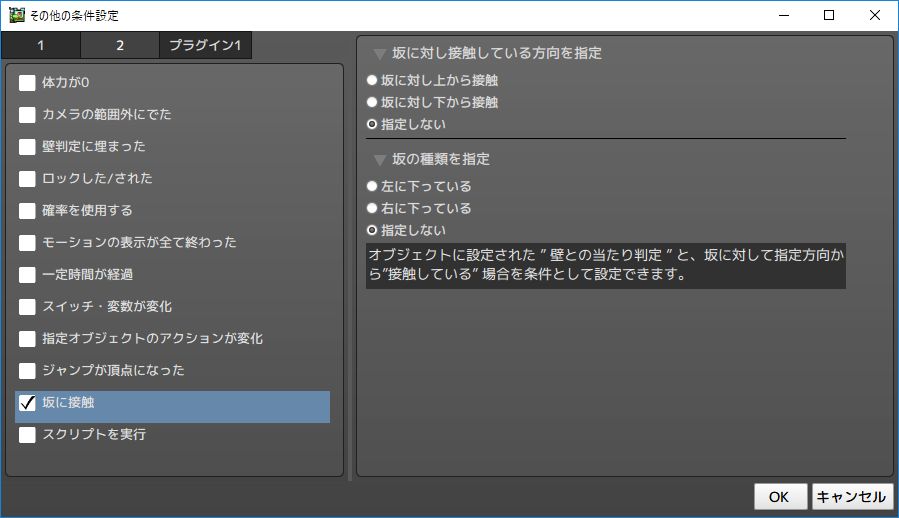Image resolution: width=899 pixels, height=518 pixels.
Task: Select 坂に対し下から接触 radio button
Action: click(x=372, y=102)
